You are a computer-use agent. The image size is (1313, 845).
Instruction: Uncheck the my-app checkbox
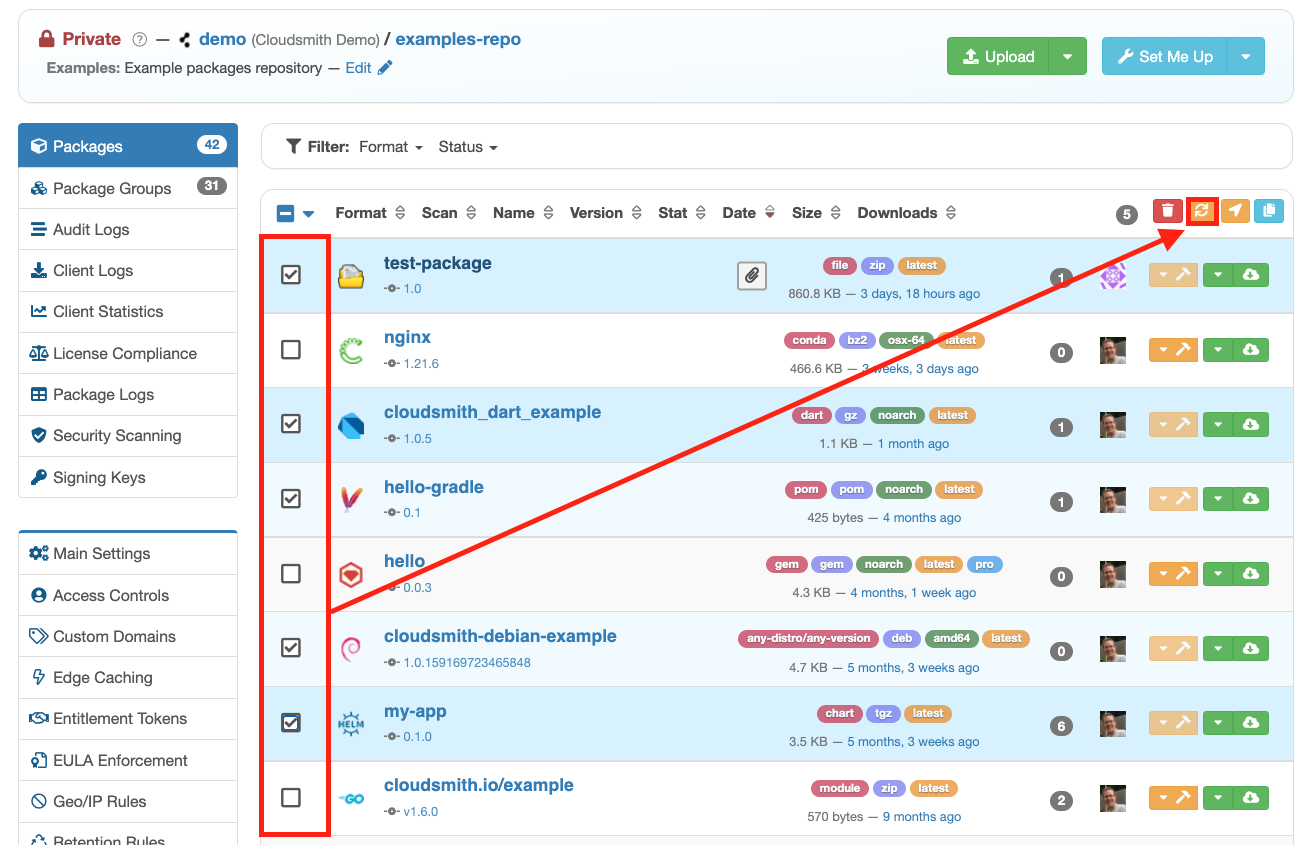click(x=290, y=722)
